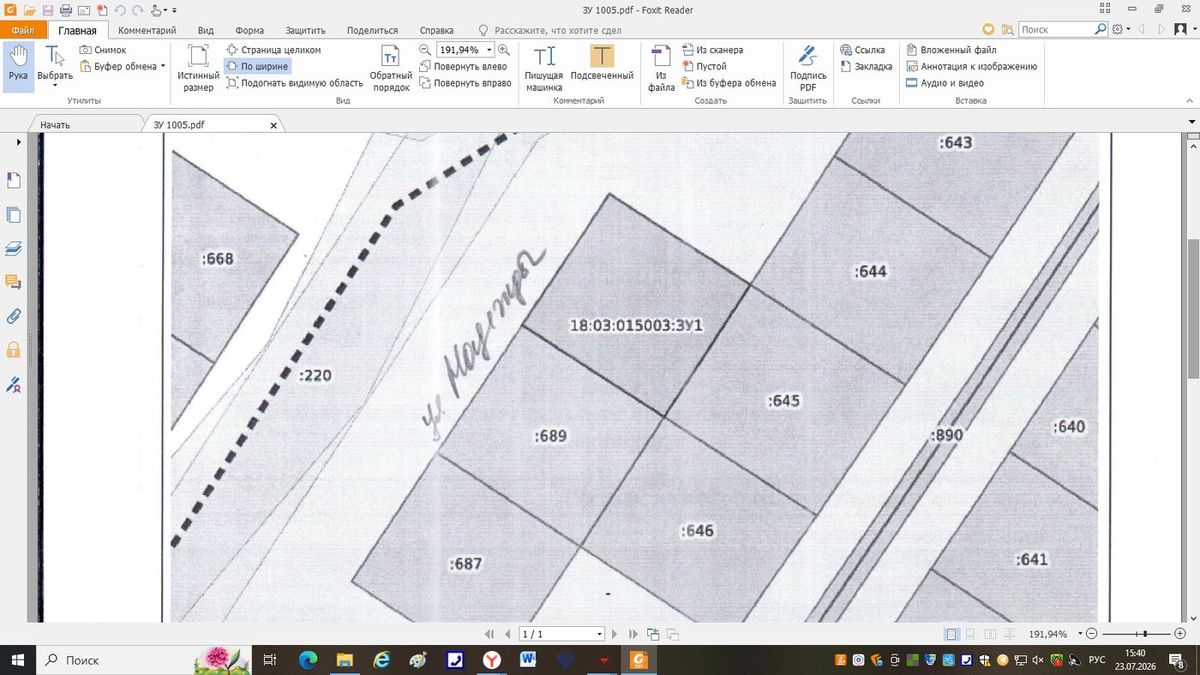The height and width of the screenshot is (675, 1200).
Task: Open the Подпись PDF signing tool
Action: (808, 68)
